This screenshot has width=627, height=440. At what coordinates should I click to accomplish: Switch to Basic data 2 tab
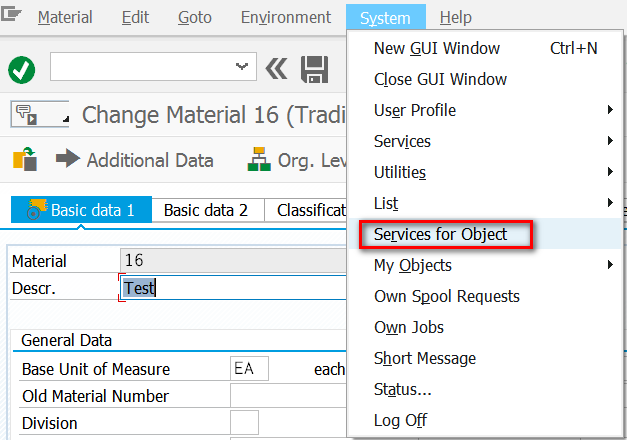tap(208, 210)
